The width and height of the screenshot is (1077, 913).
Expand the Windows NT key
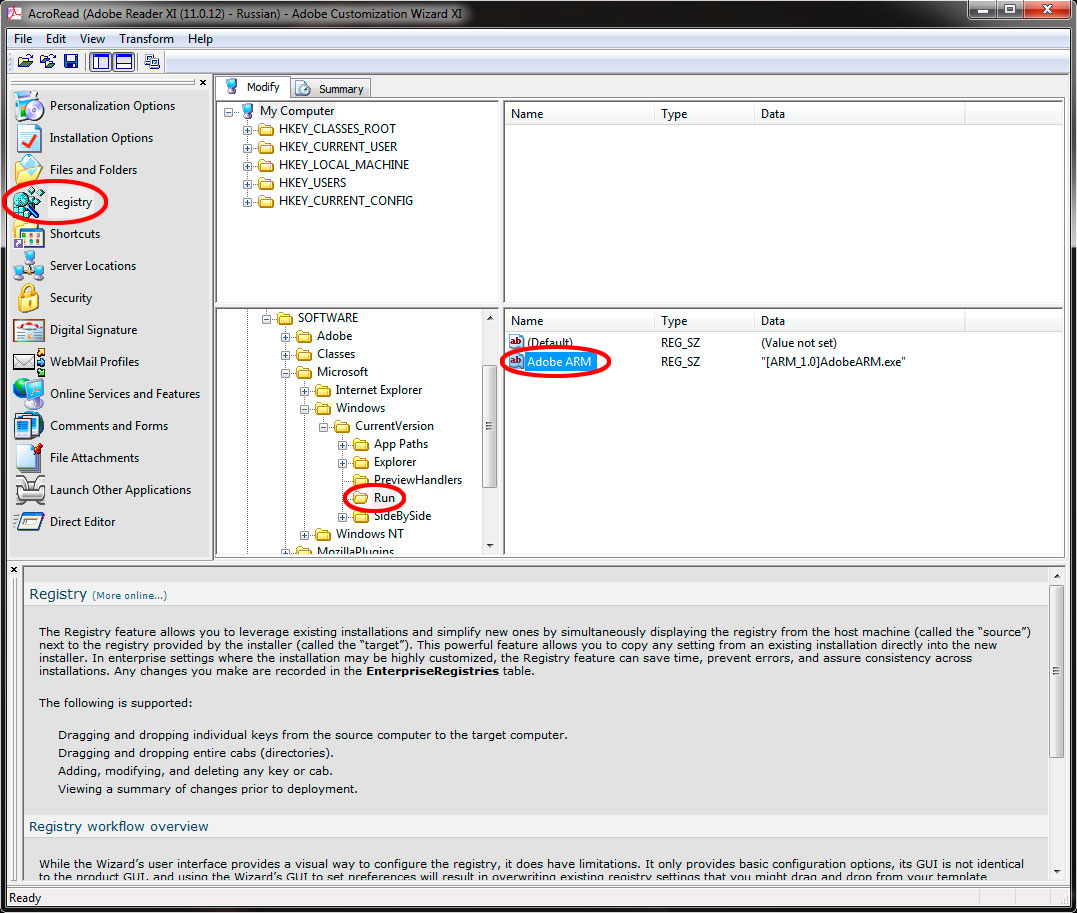click(x=304, y=535)
